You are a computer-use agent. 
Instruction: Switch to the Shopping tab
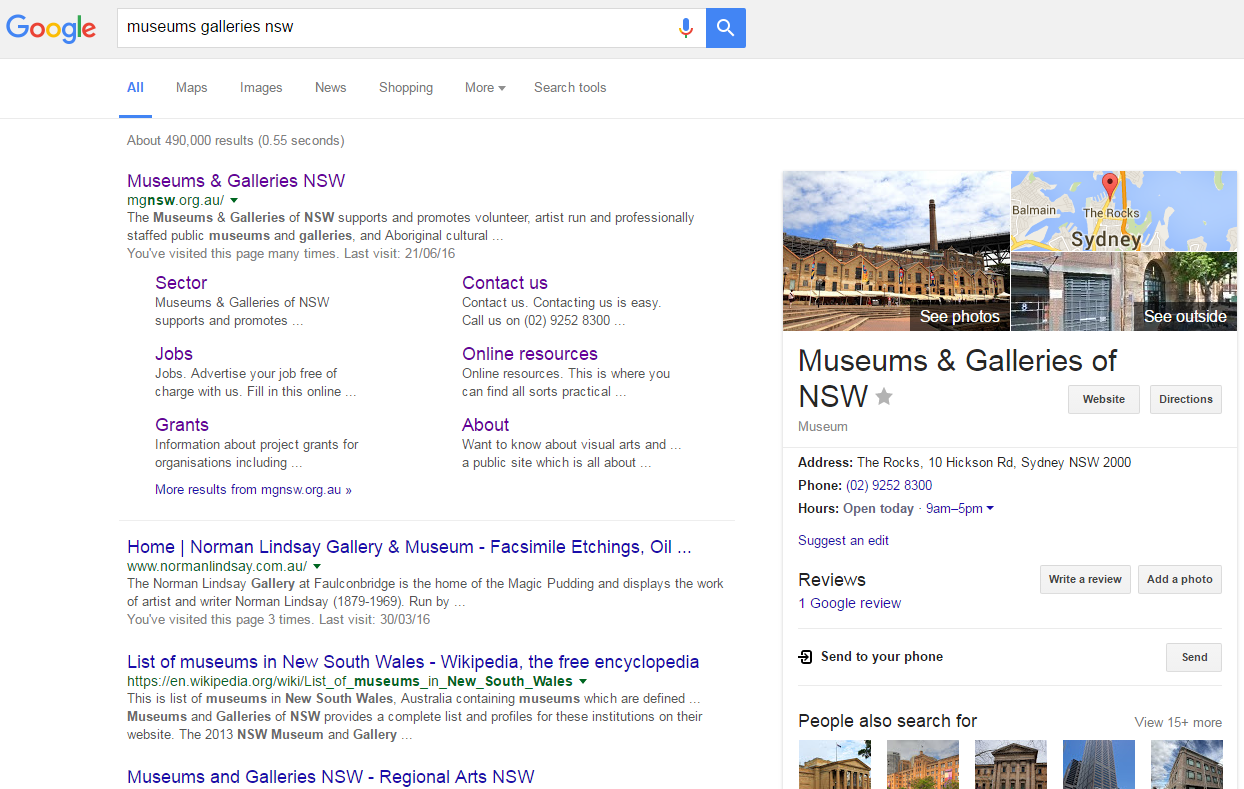pyautogui.click(x=406, y=88)
